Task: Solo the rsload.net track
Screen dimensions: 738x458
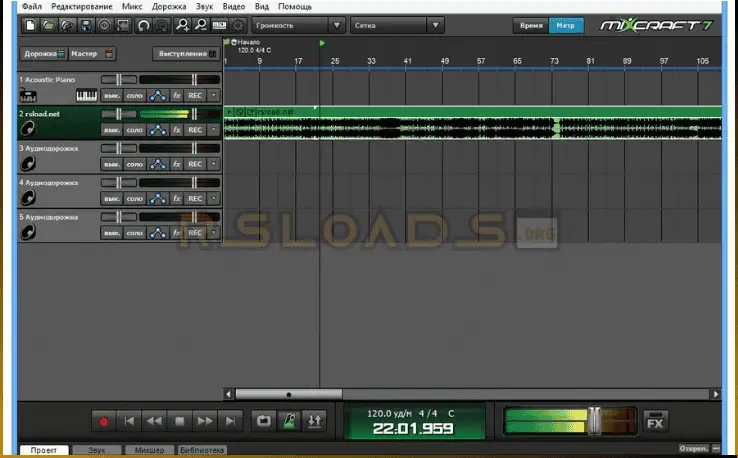Action: click(x=135, y=130)
